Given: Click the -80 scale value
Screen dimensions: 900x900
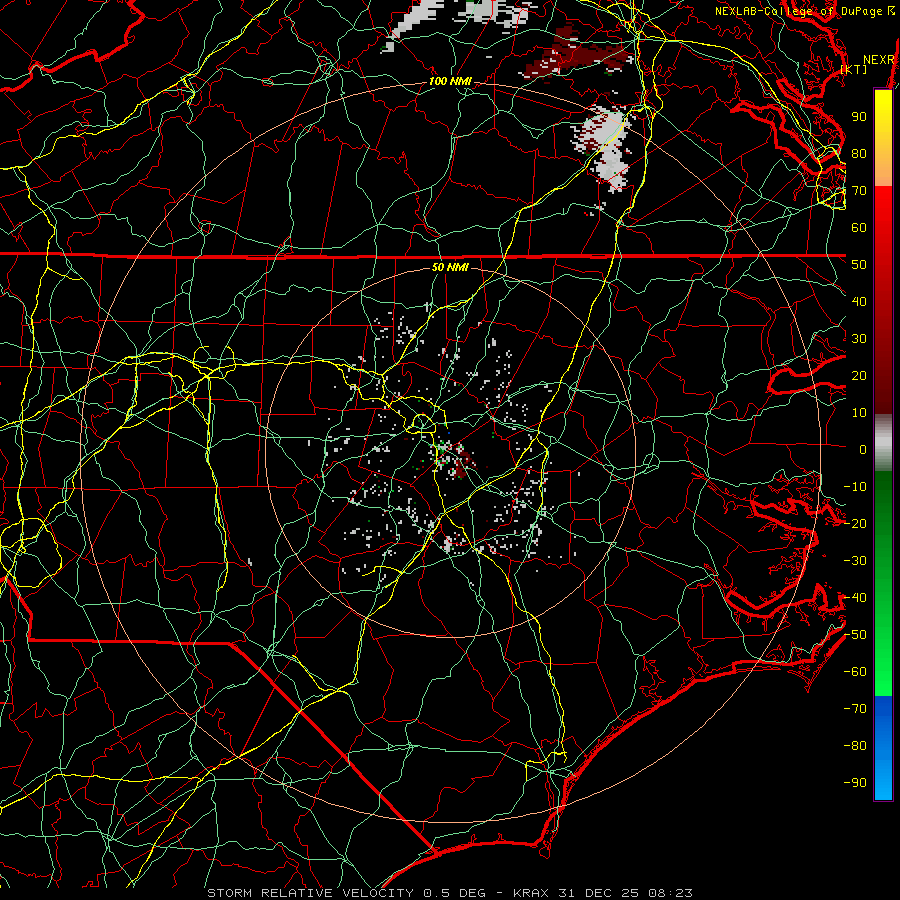Looking at the screenshot, I should 855,746.
